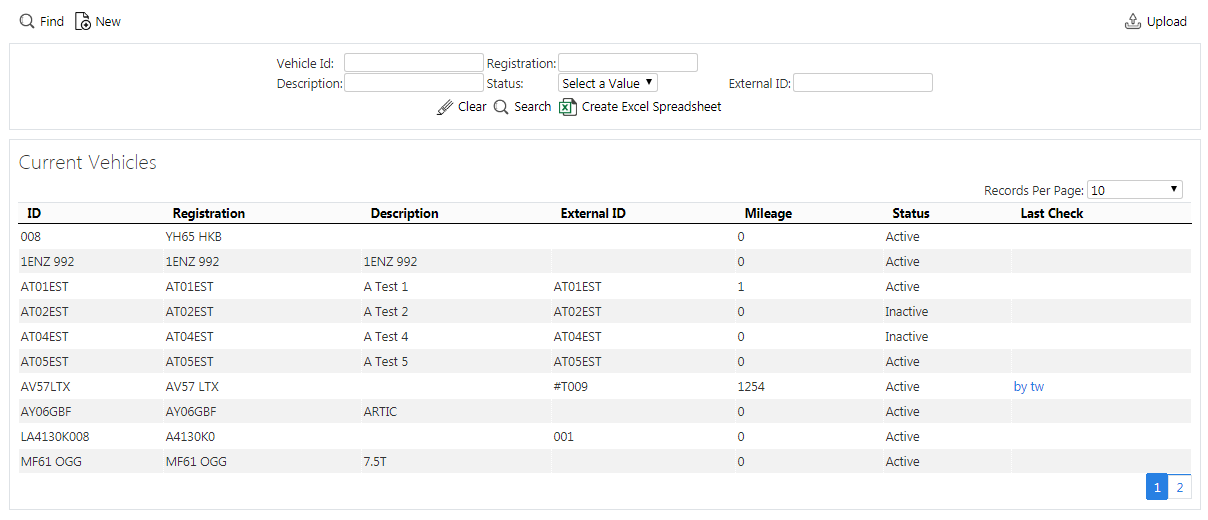Select page 1 pagination button
This screenshot has height=520, width=1208.
point(1157,487)
